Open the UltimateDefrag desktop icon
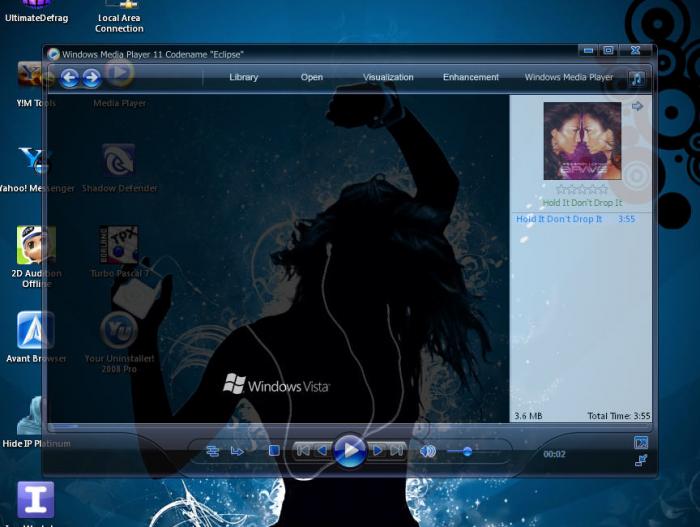 (x=36, y=12)
